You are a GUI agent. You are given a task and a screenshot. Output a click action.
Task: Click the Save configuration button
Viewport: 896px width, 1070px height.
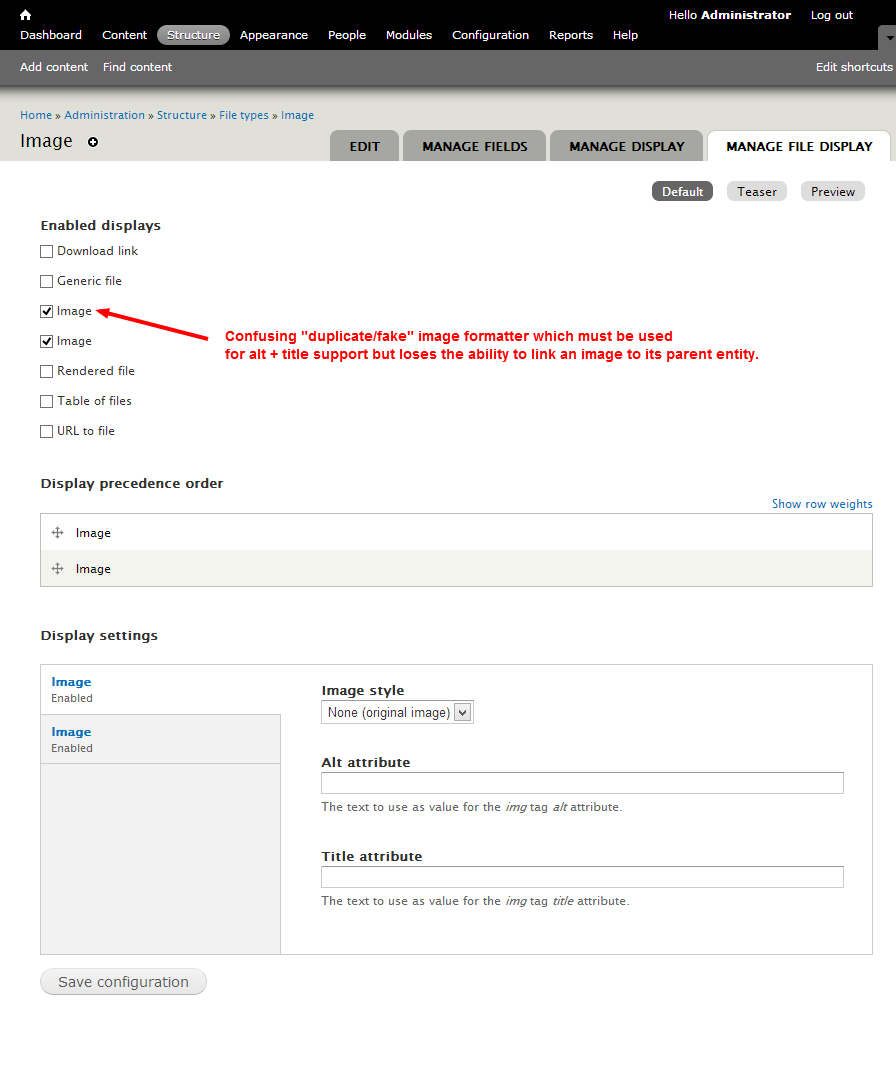coord(123,981)
